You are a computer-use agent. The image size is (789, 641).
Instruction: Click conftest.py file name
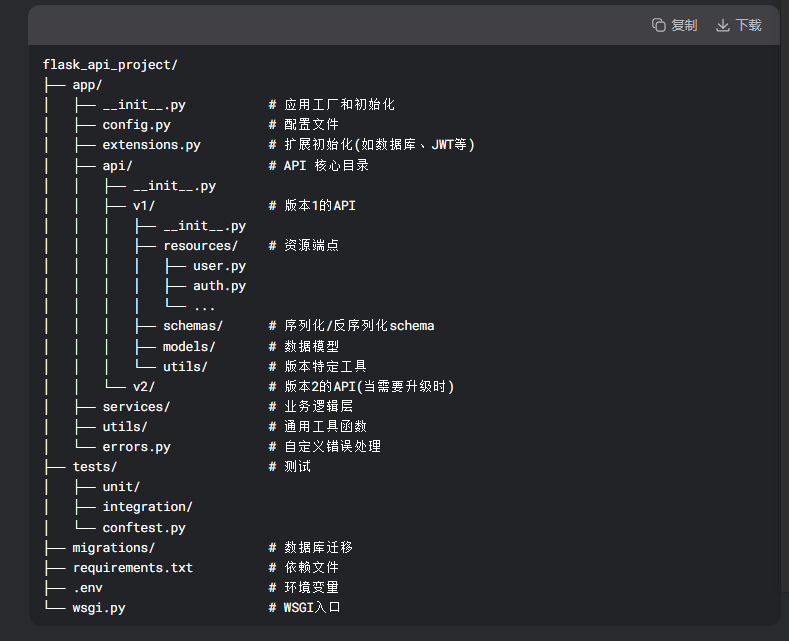click(144, 528)
